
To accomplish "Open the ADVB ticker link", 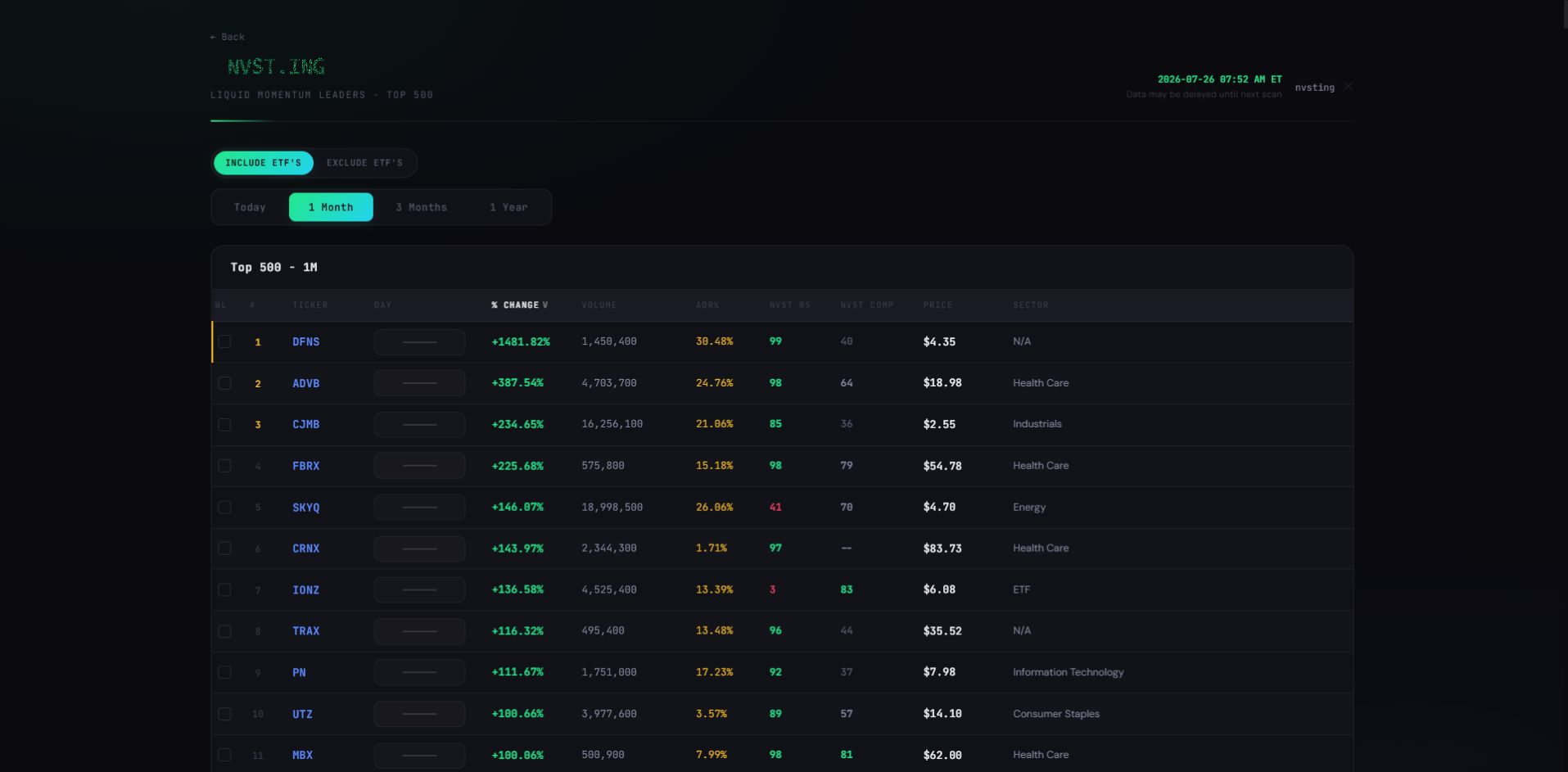I will (x=305, y=383).
